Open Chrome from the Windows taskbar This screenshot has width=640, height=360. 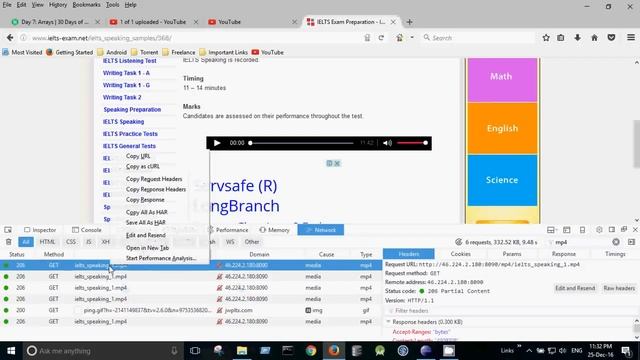coord(311,351)
